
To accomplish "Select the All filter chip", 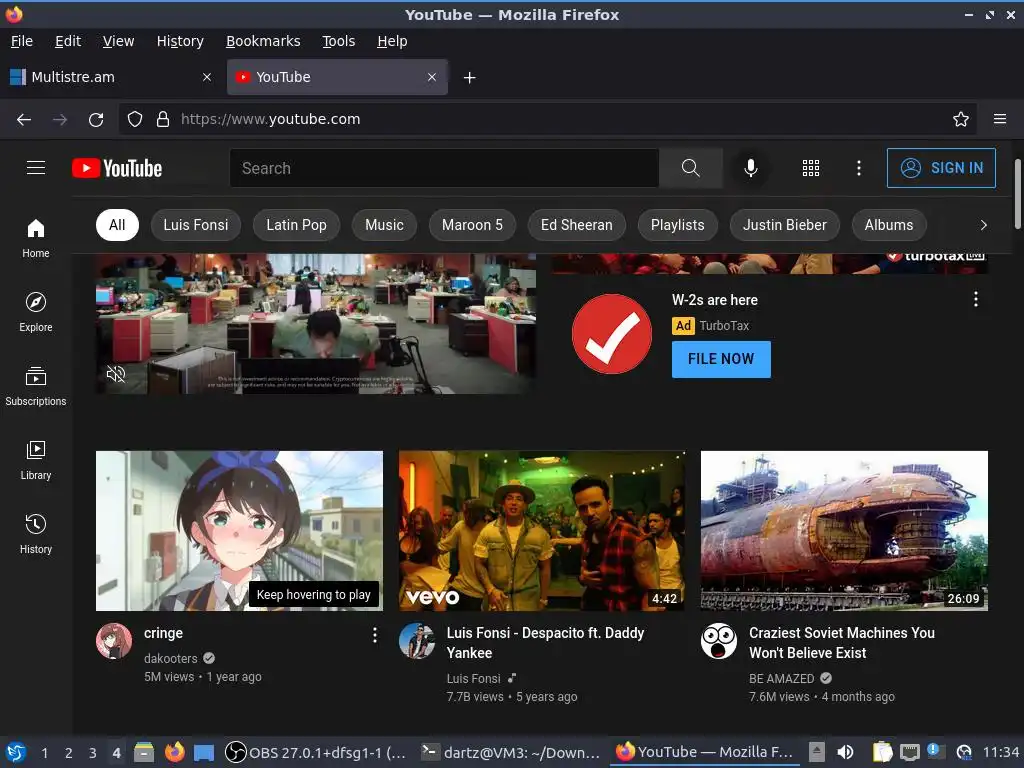I will point(117,225).
